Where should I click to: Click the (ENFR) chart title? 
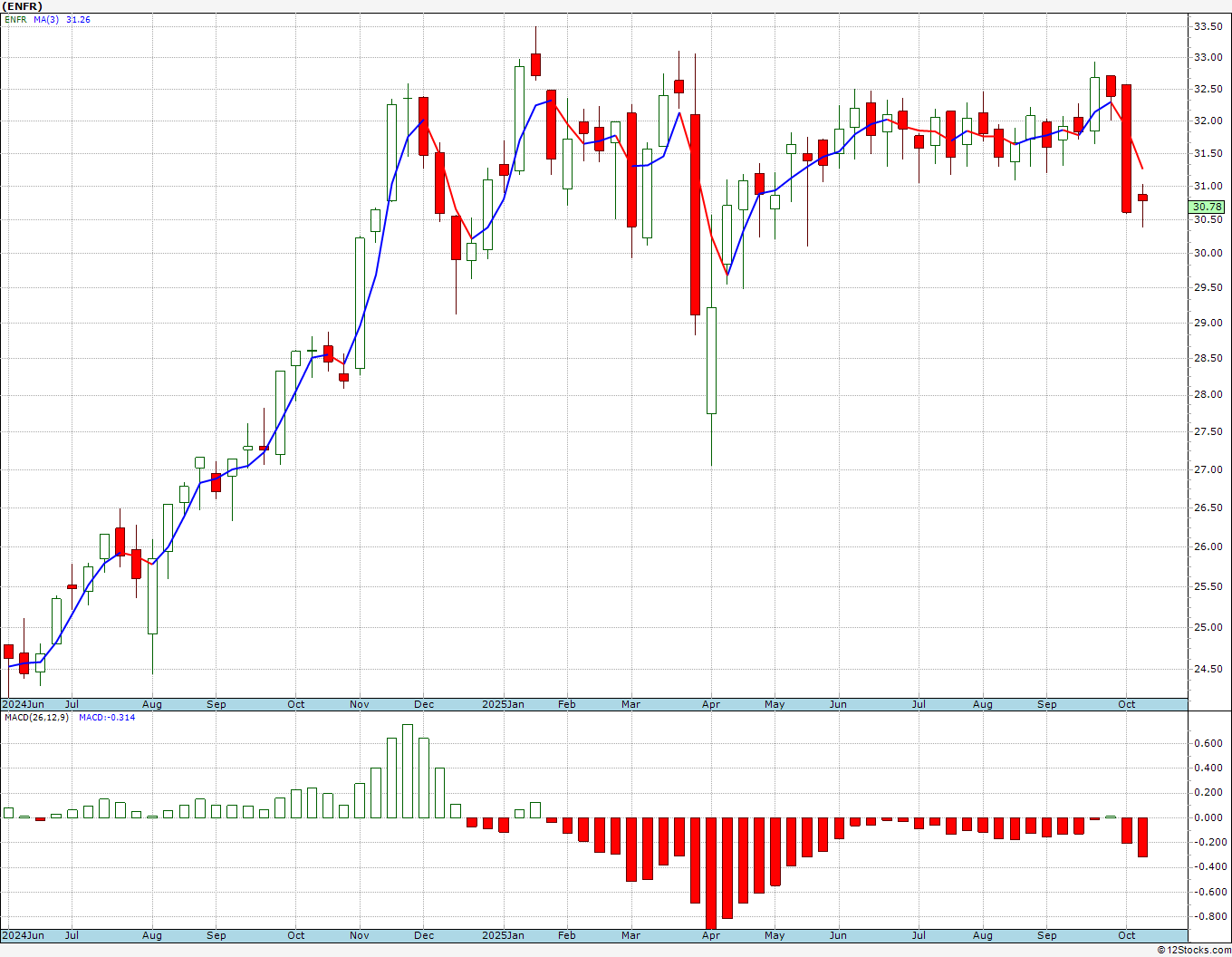(x=23, y=6)
